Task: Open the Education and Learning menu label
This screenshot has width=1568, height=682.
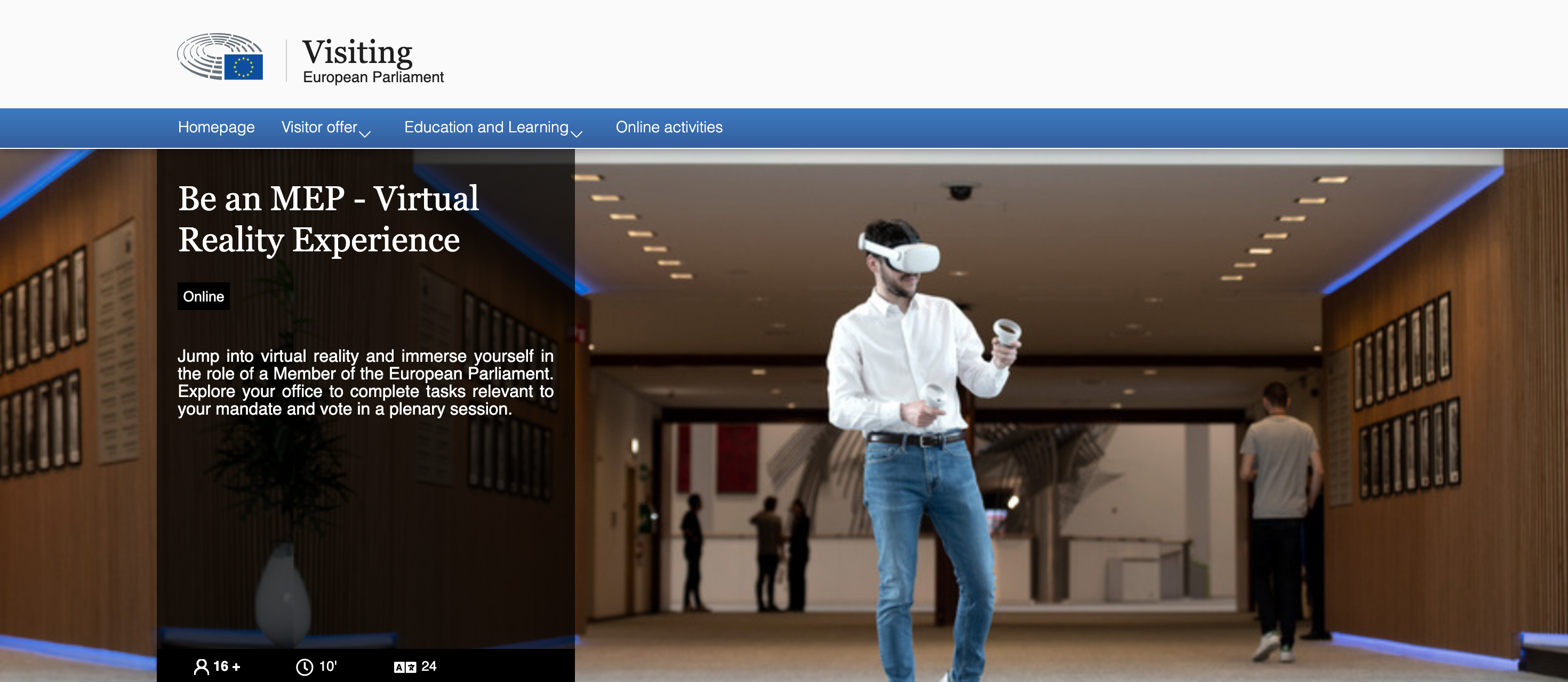Action: [x=486, y=127]
